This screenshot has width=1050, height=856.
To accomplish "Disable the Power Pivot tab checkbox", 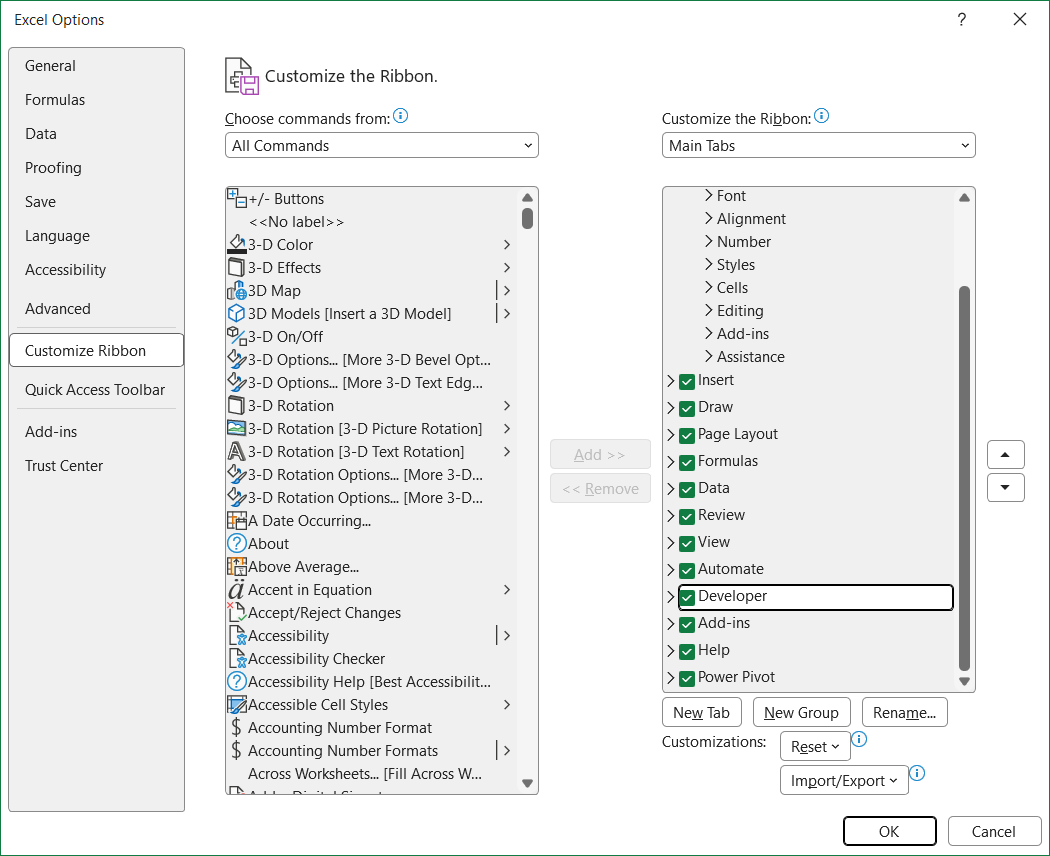I will 686,677.
